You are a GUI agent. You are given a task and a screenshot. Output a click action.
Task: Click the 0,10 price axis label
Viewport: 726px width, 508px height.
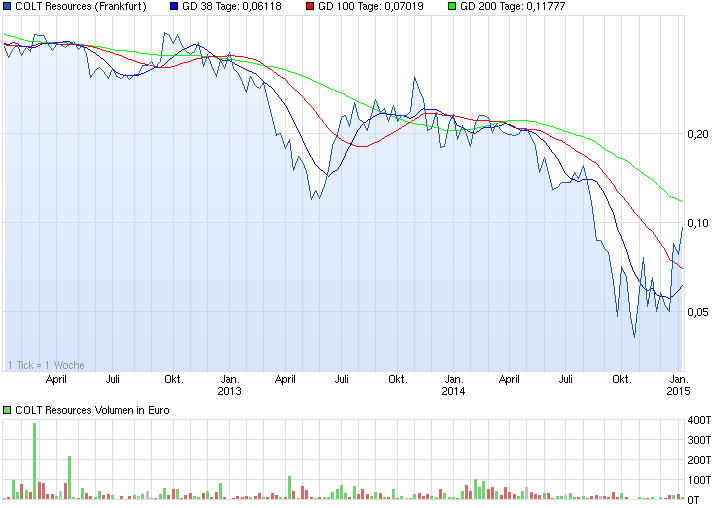698,223
